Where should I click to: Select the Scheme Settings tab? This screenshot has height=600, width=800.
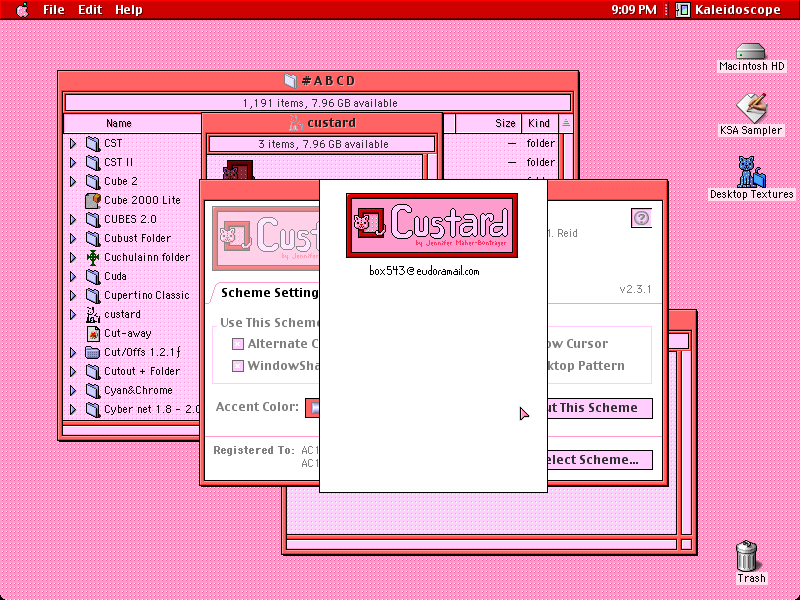point(269,293)
